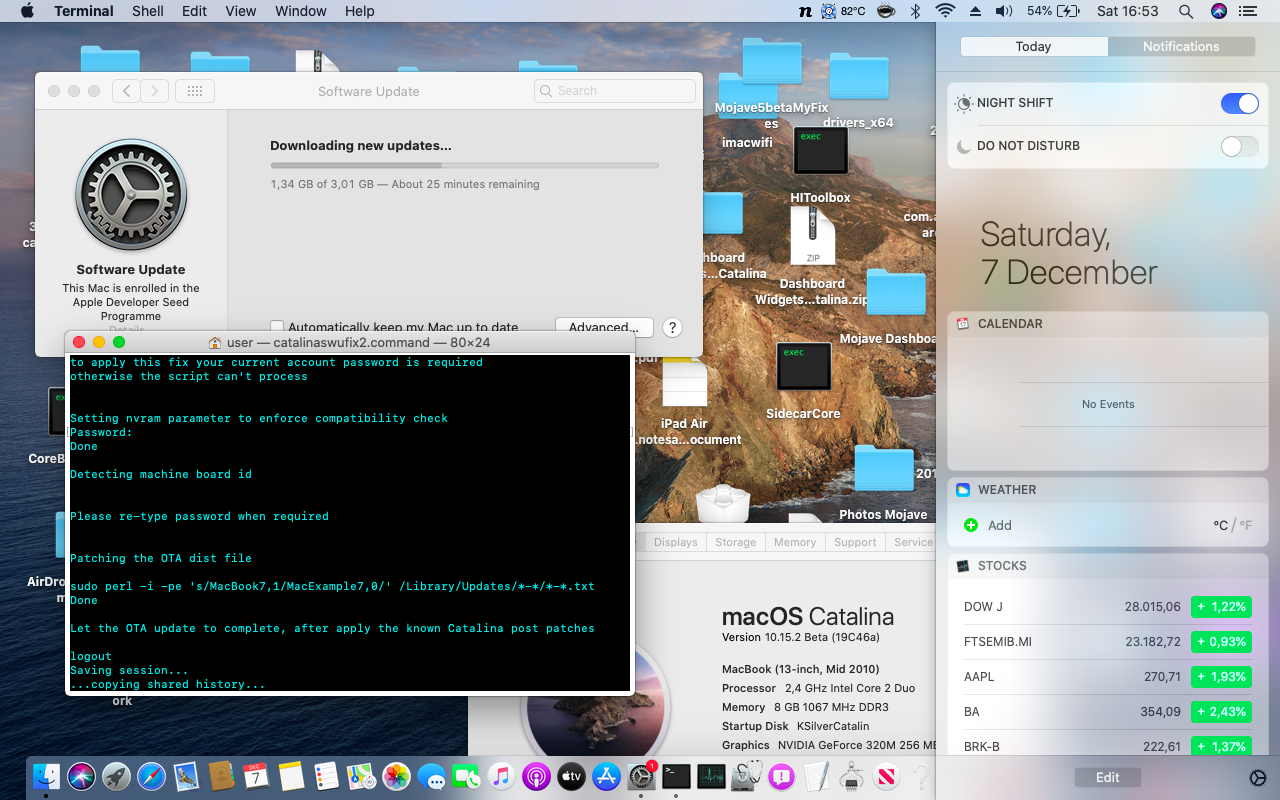Open Maps app in the Dock
Viewport: 1280px width, 800px height.
[x=361, y=776]
